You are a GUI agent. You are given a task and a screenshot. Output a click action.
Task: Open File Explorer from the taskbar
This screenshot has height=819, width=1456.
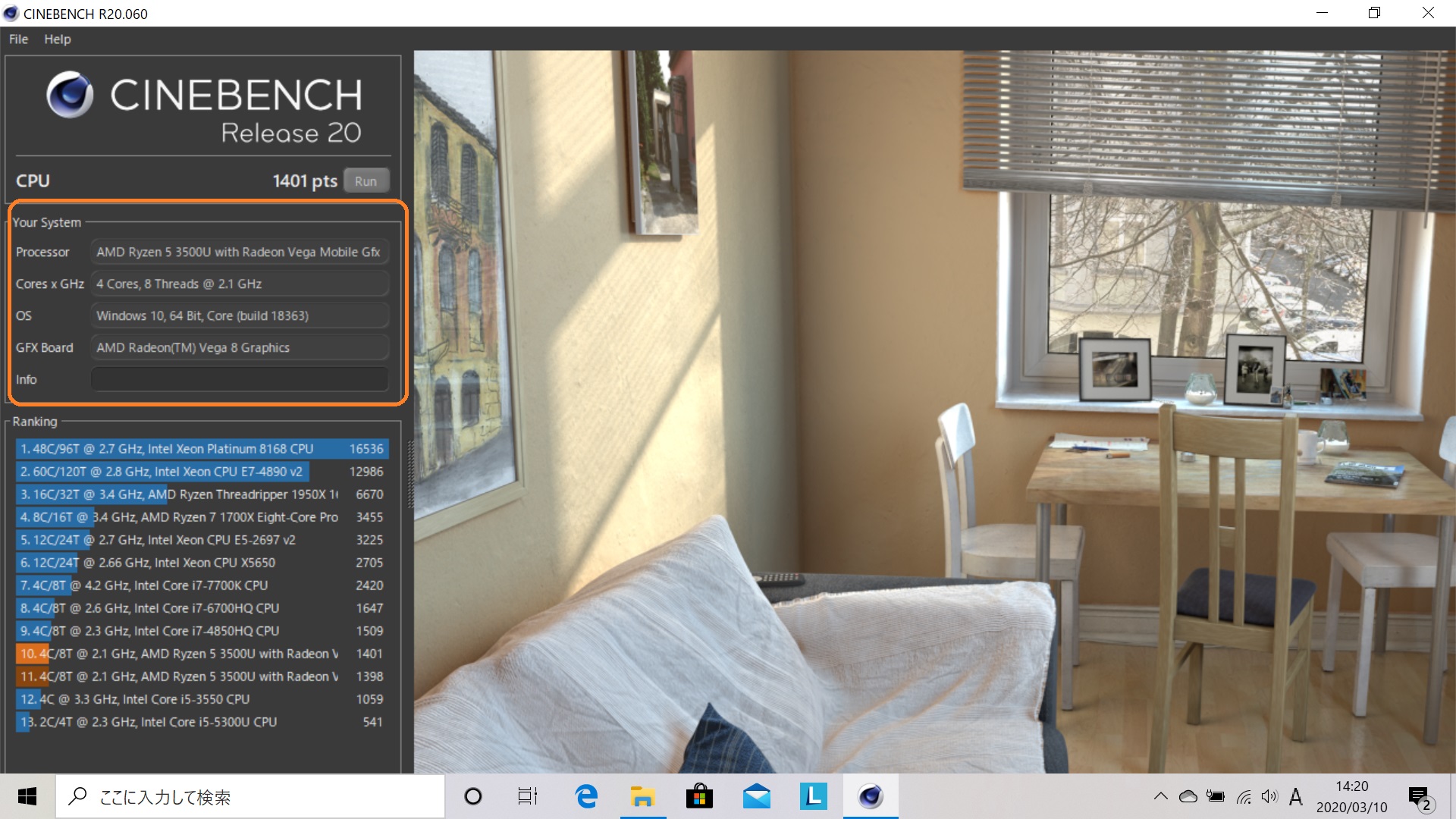pyautogui.click(x=643, y=796)
